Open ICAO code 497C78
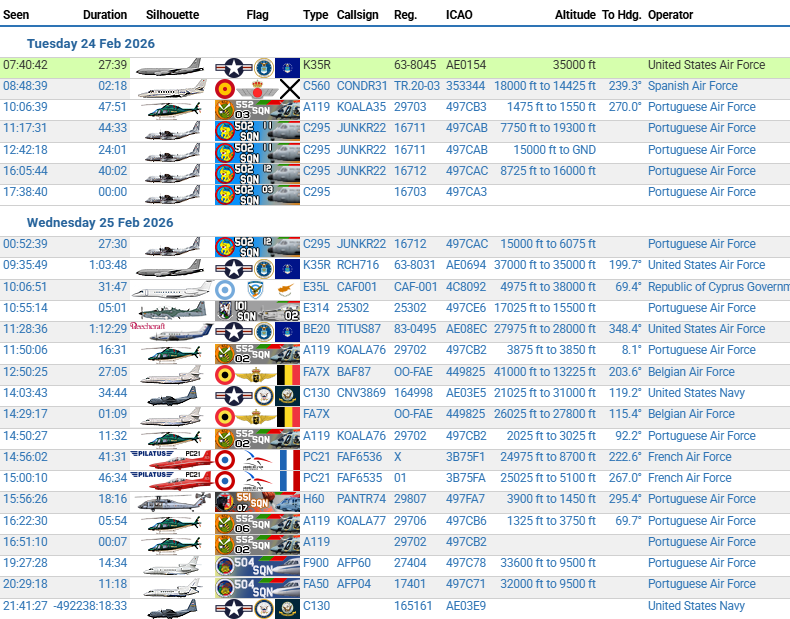This screenshot has height=619, width=790. point(466,563)
